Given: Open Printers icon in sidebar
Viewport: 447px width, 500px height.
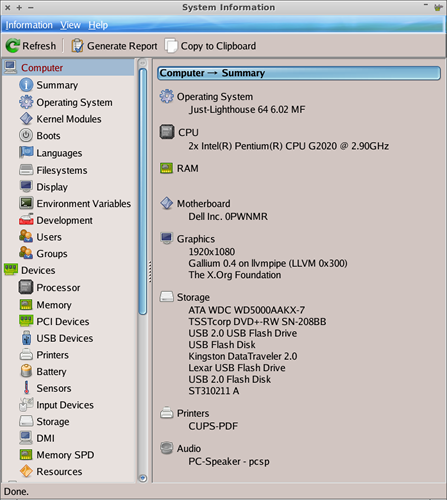Looking at the screenshot, I should 26,354.
